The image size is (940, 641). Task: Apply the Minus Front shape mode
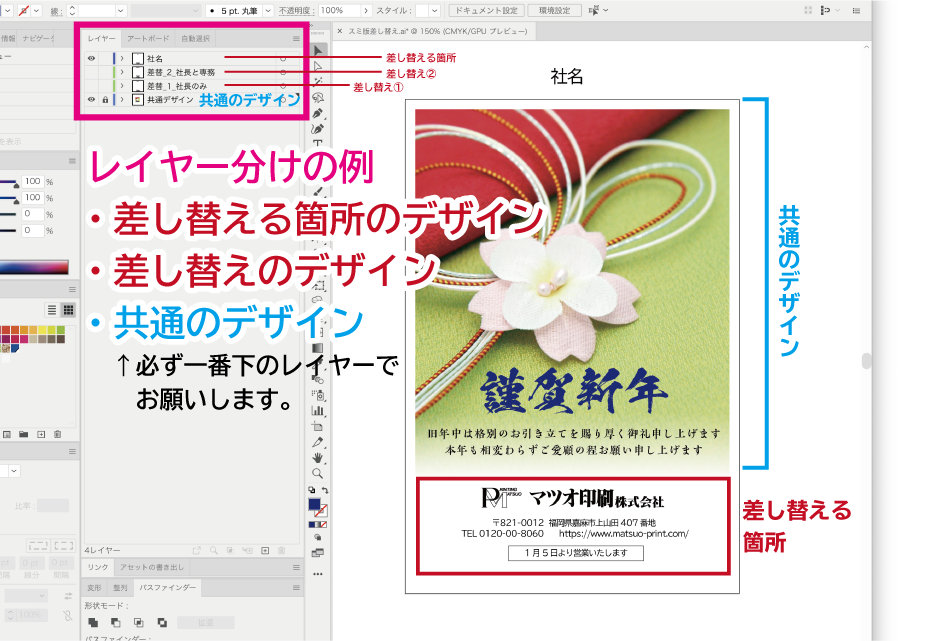pos(116,622)
